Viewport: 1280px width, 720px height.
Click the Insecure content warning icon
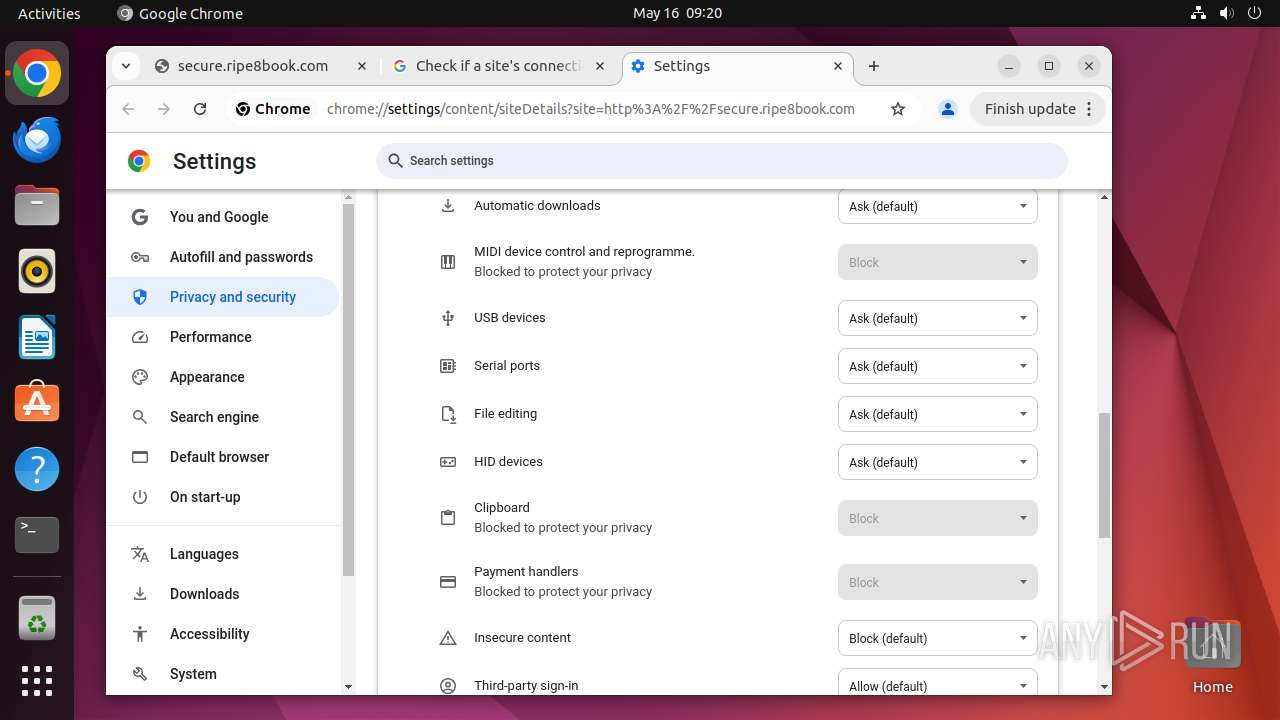point(448,638)
